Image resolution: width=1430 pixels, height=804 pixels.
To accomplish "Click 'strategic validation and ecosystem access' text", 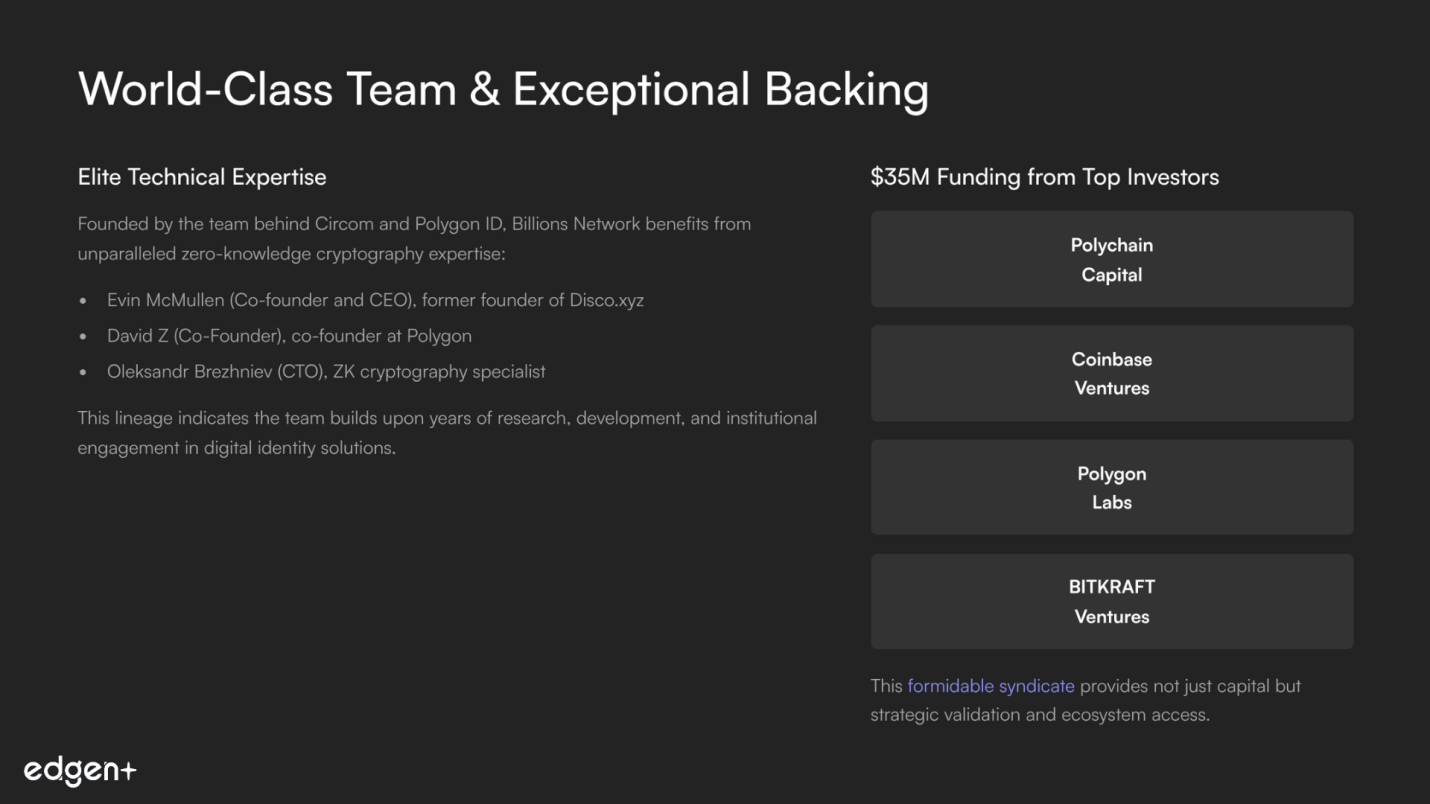I will (x=1039, y=715).
